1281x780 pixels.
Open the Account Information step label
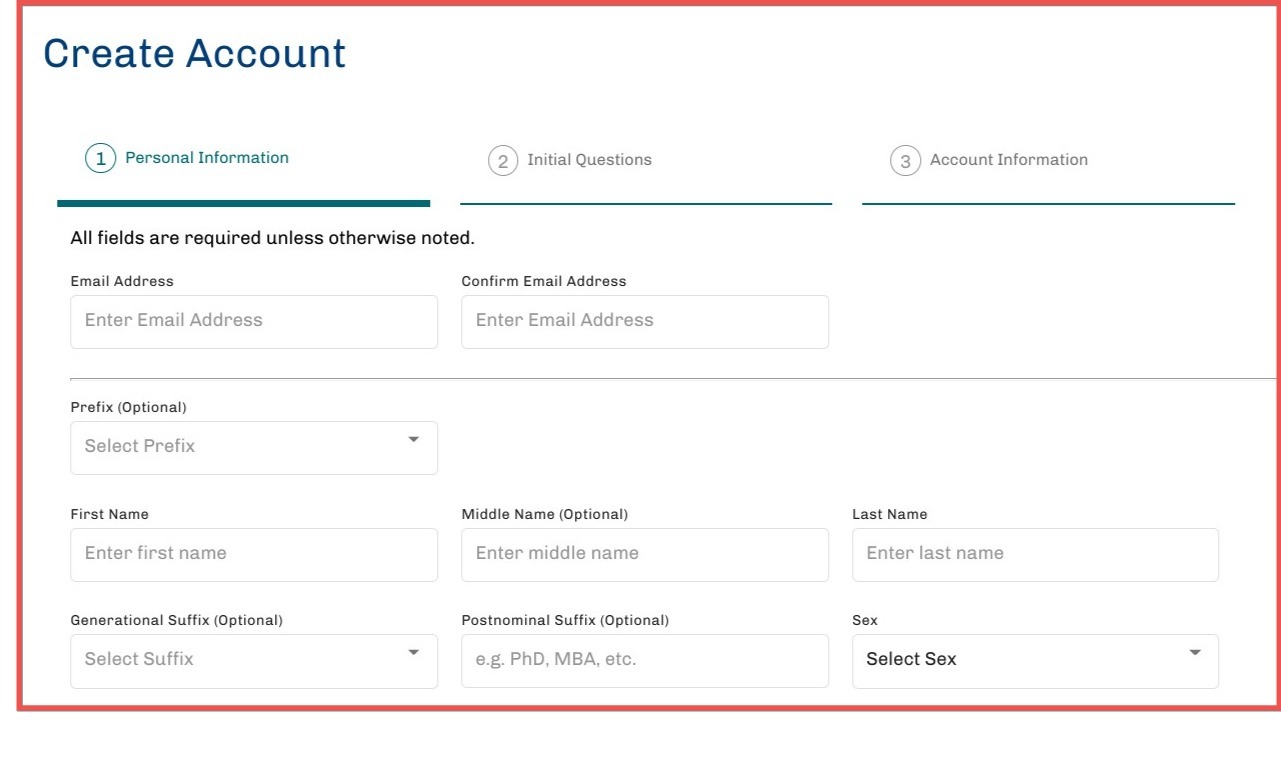click(x=1008, y=160)
